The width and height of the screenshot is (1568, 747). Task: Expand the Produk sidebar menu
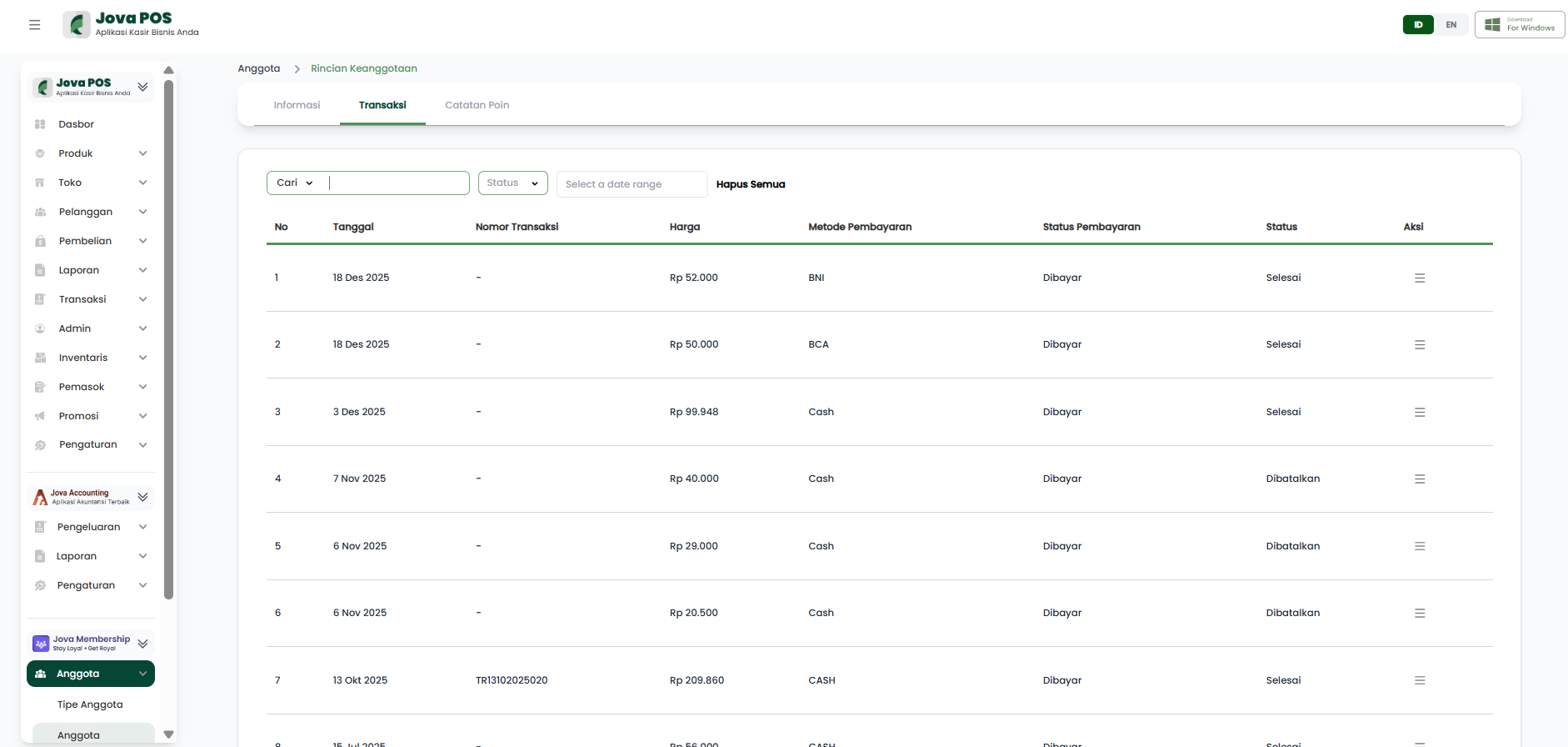tap(92, 153)
